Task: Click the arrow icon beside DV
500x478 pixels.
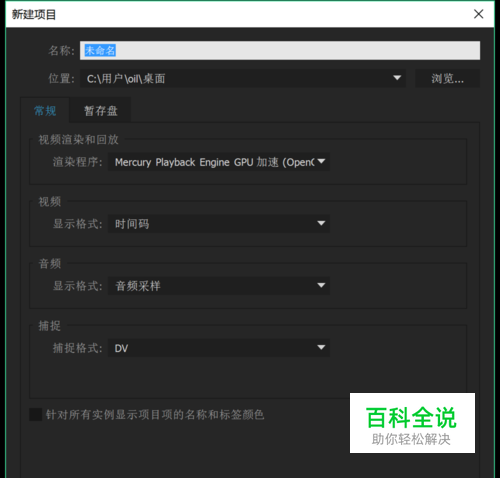Action: tap(321, 347)
